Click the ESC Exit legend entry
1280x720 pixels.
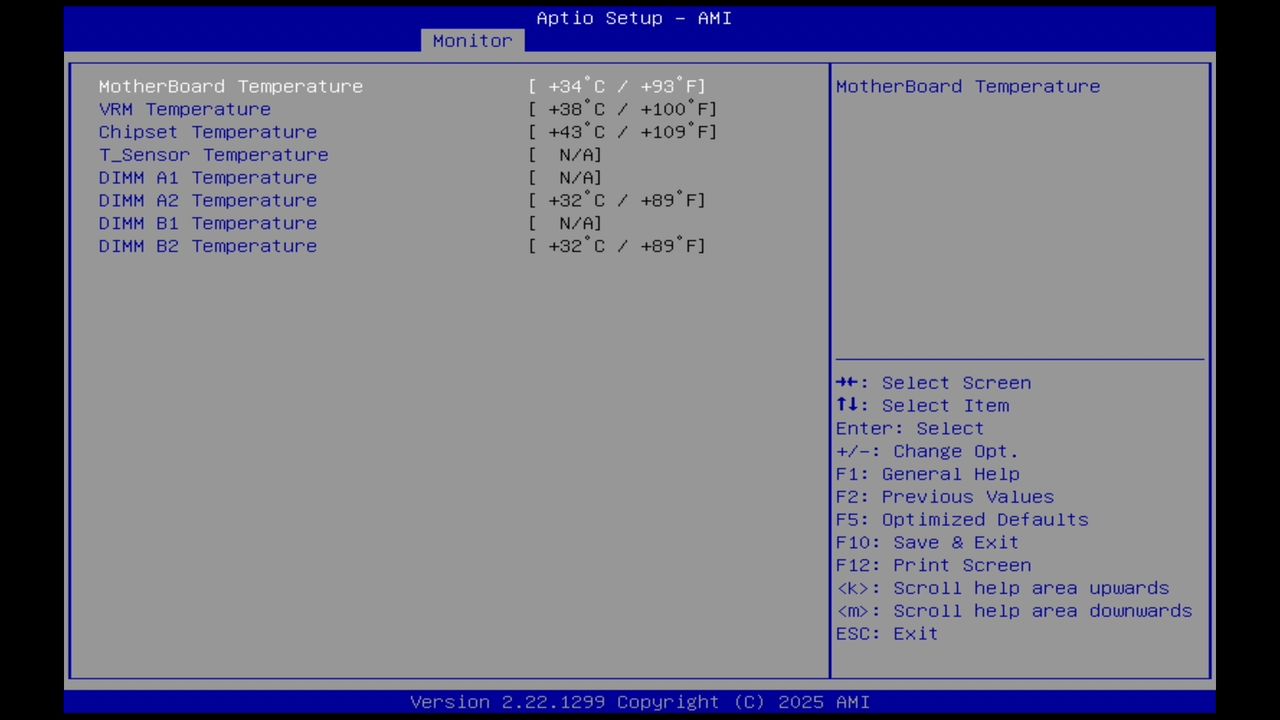click(886, 633)
